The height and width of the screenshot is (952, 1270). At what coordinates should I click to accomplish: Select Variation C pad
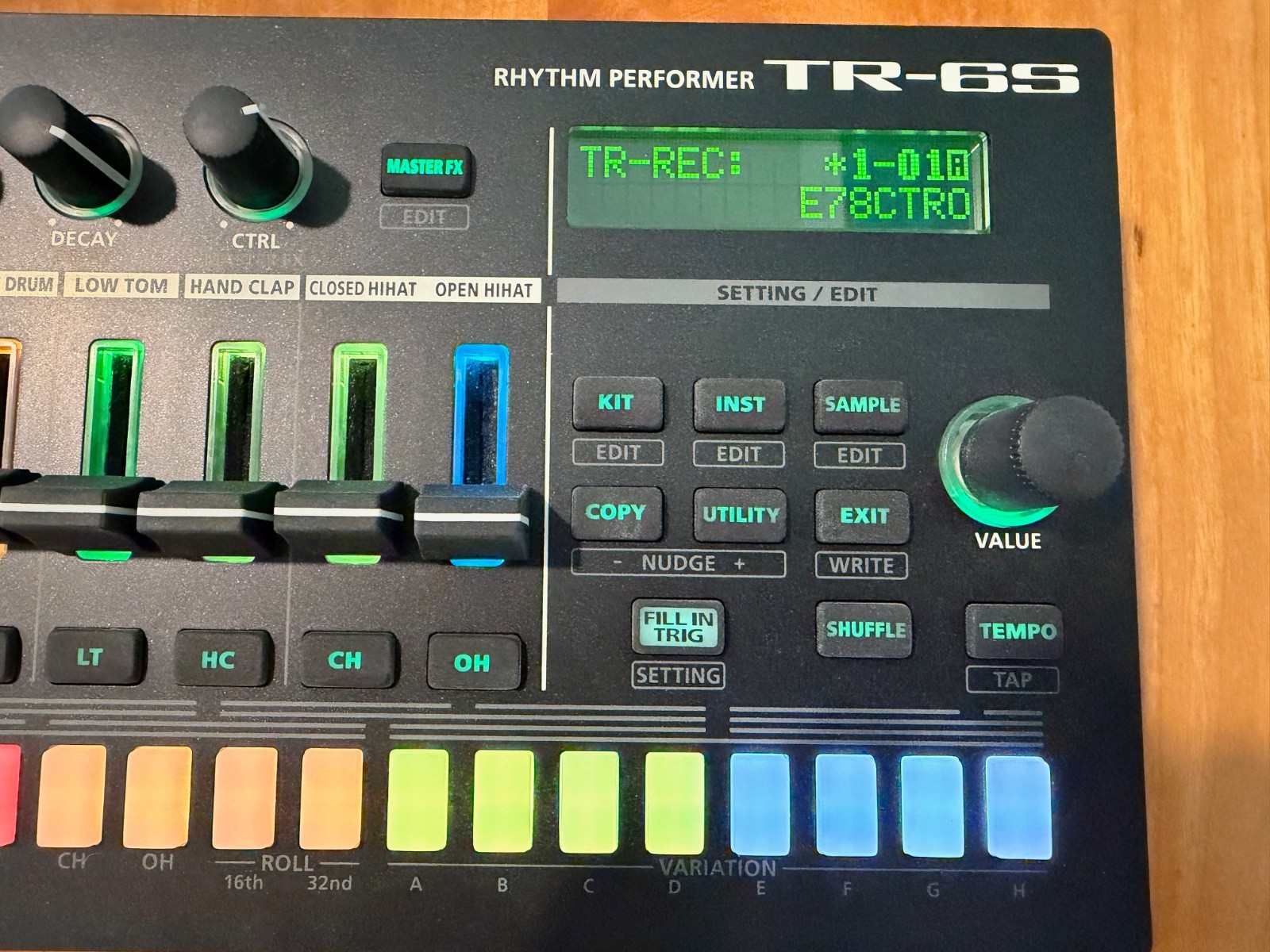coord(589,802)
